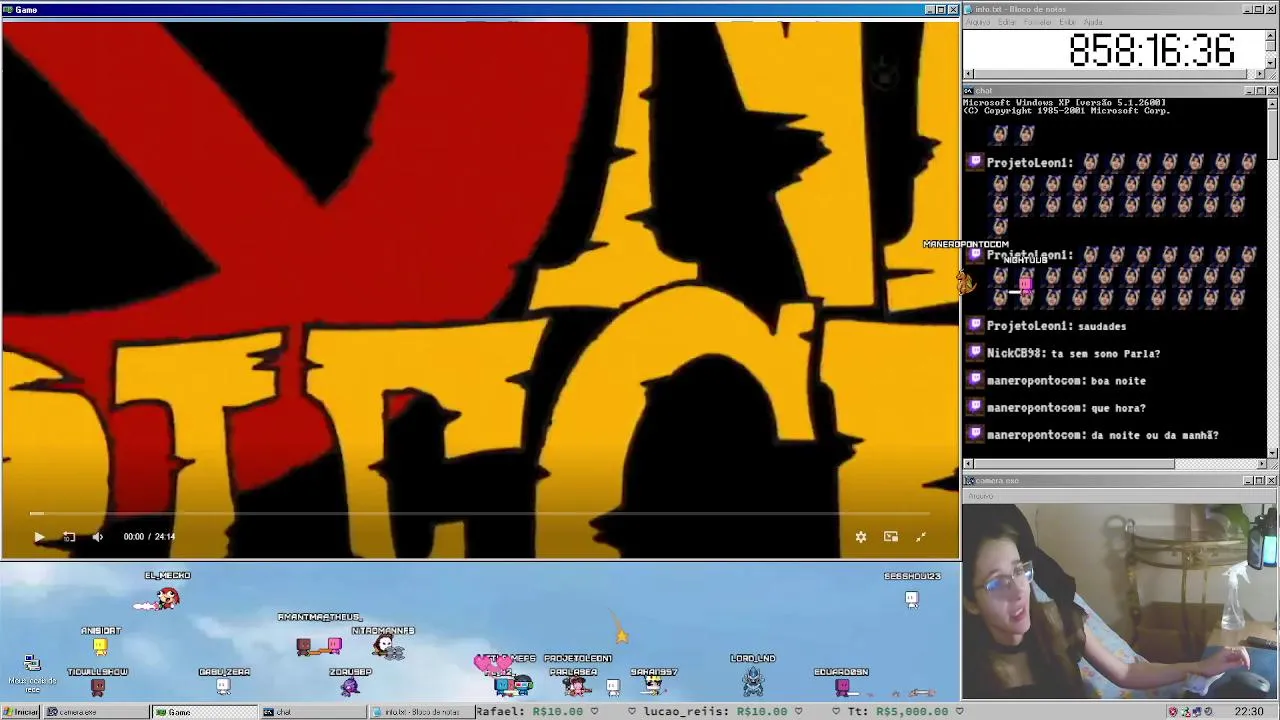Click the NTAOMANNFS masked avatar

[x=388, y=648]
